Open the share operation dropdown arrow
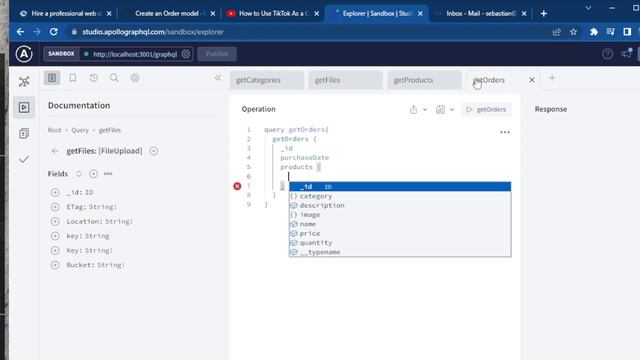 425,109
